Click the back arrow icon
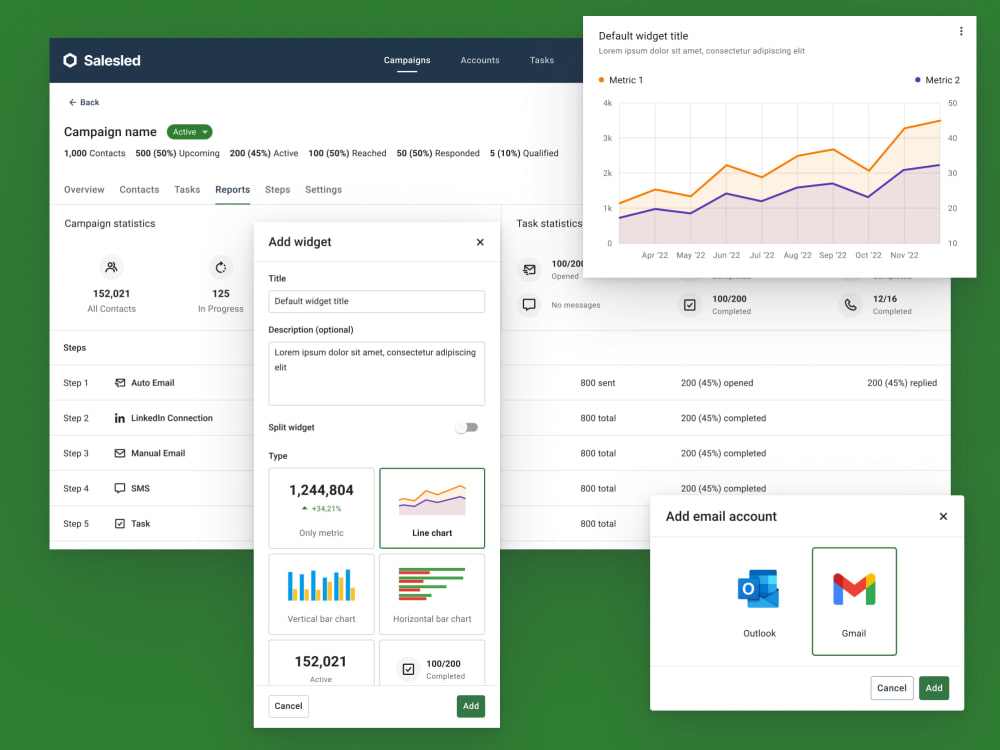 point(72,102)
